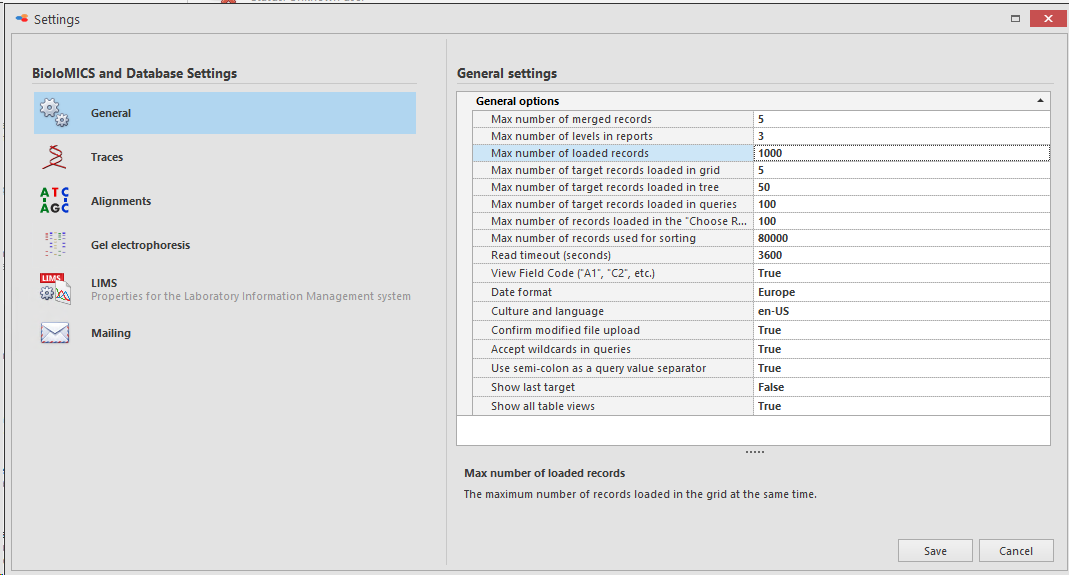Click the General gears icon
This screenshot has height=575, width=1069.
(x=55, y=113)
